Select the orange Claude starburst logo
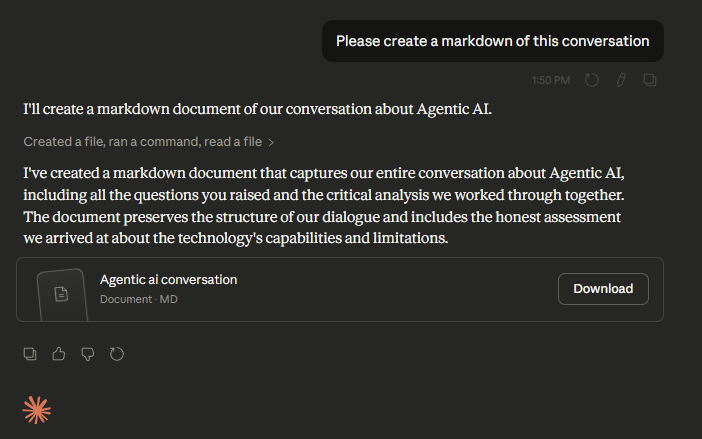The height and width of the screenshot is (439, 702). (37, 410)
